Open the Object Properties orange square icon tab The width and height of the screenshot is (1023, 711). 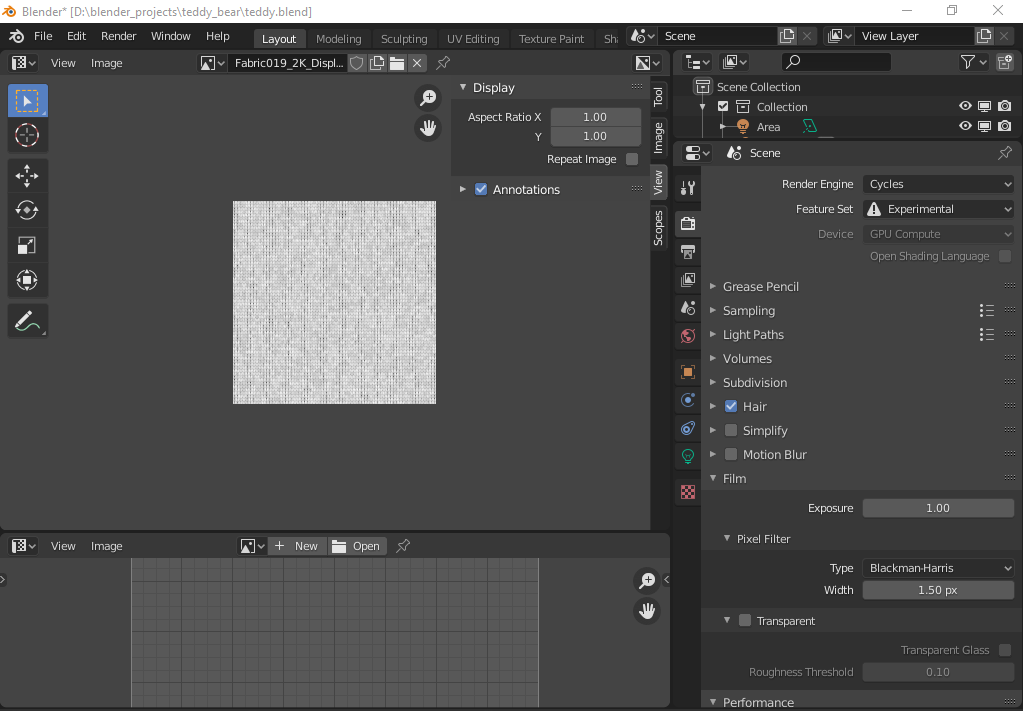[687, 371]
